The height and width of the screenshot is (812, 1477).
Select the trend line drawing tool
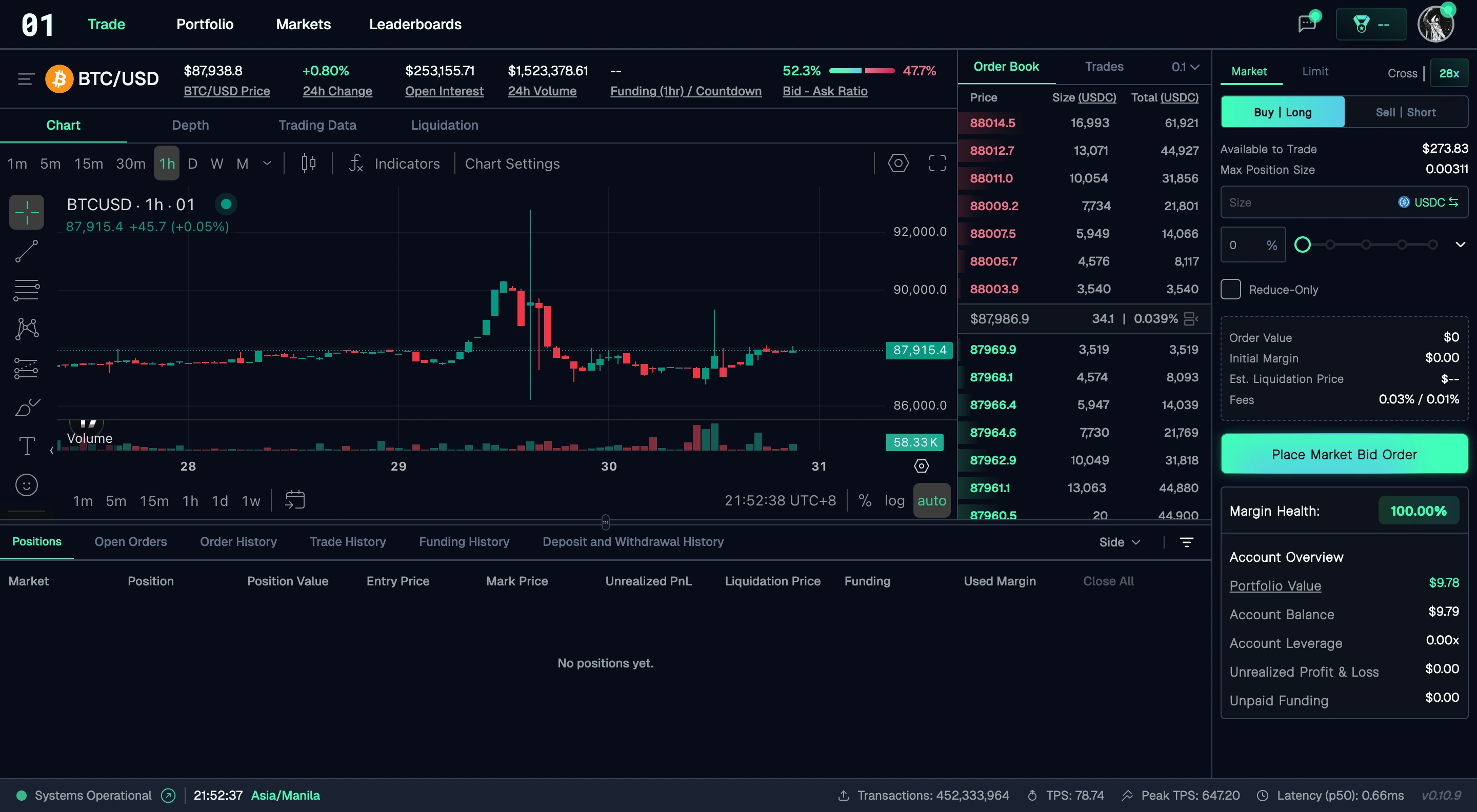pyautogui.click(x=26, y=252)
